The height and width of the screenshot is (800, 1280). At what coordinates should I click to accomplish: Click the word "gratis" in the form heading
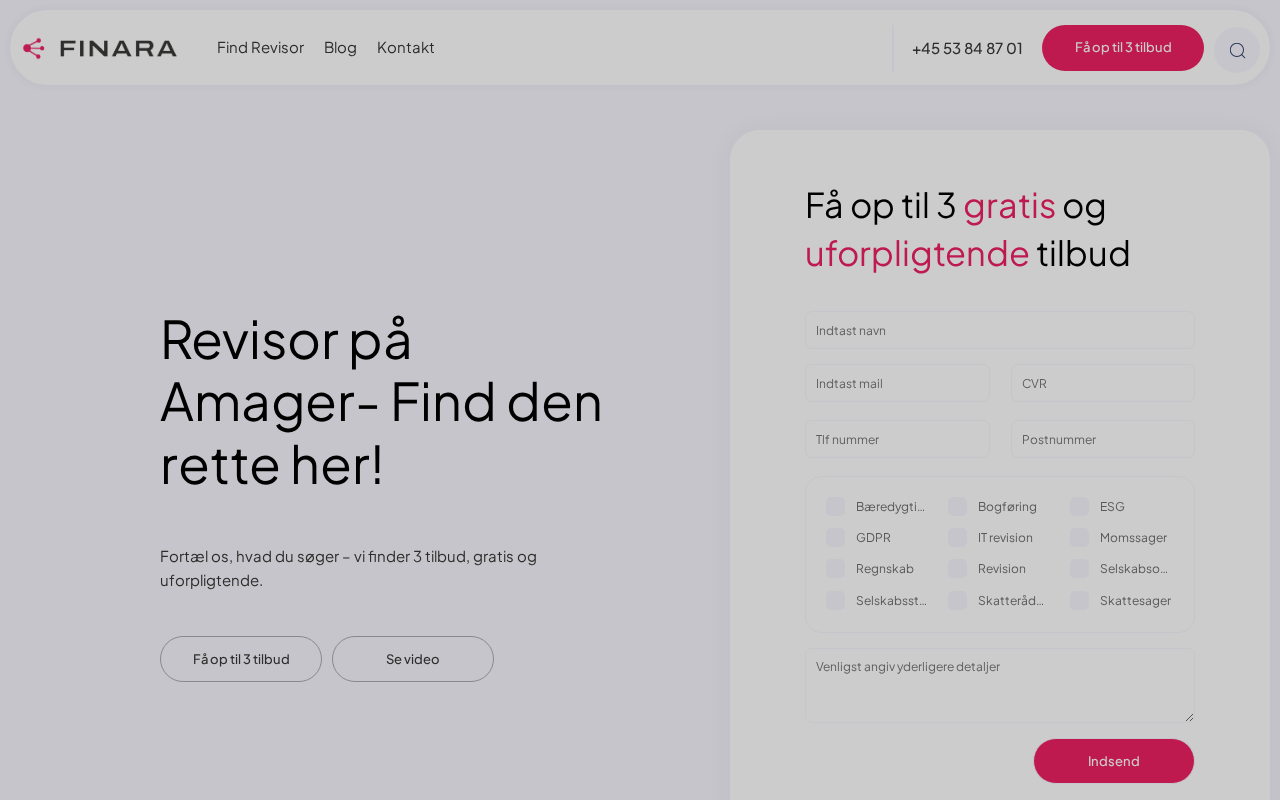1009,205
